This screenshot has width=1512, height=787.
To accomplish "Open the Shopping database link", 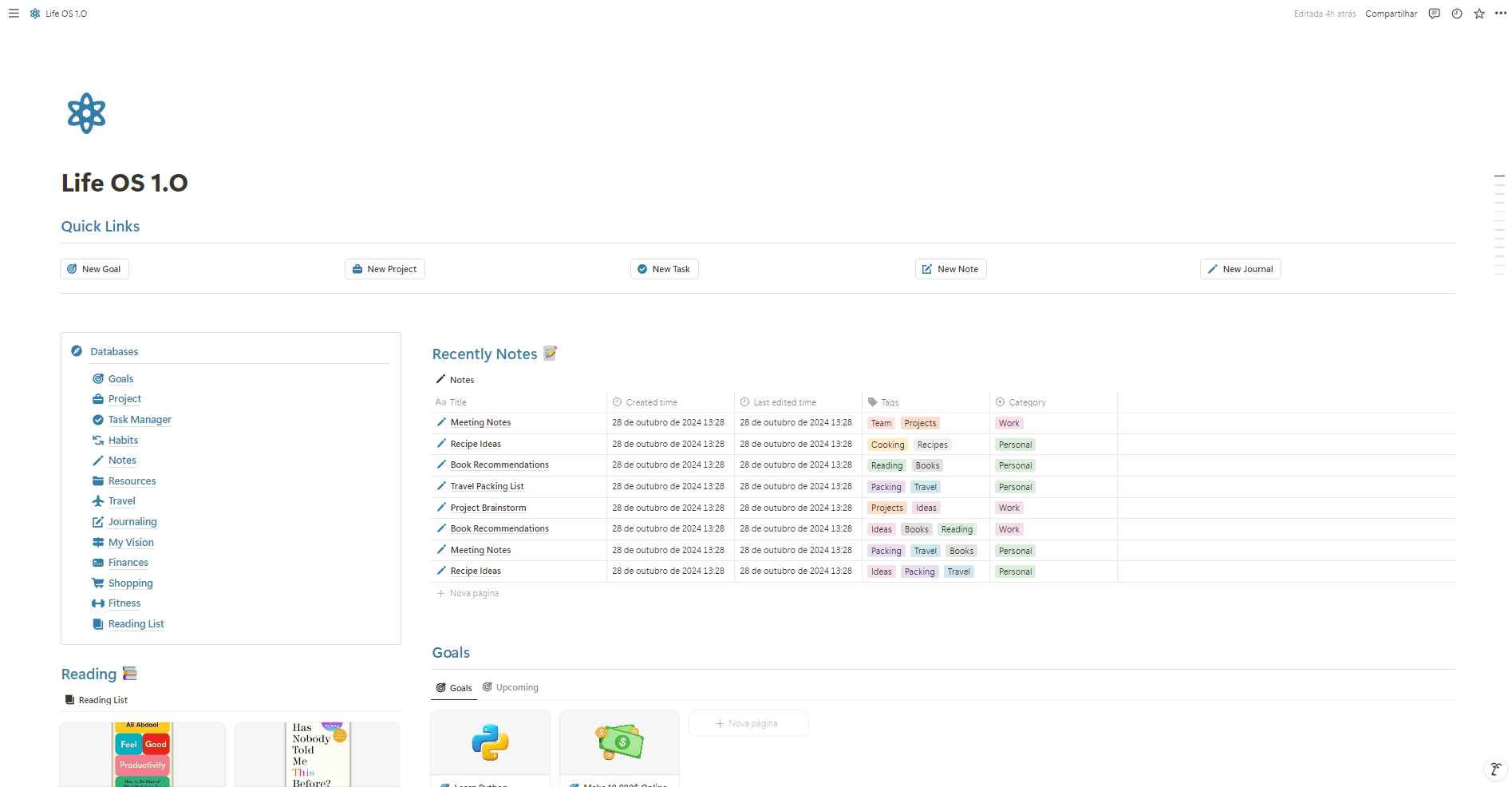I will pyautogui.click(x=130, y=583).
